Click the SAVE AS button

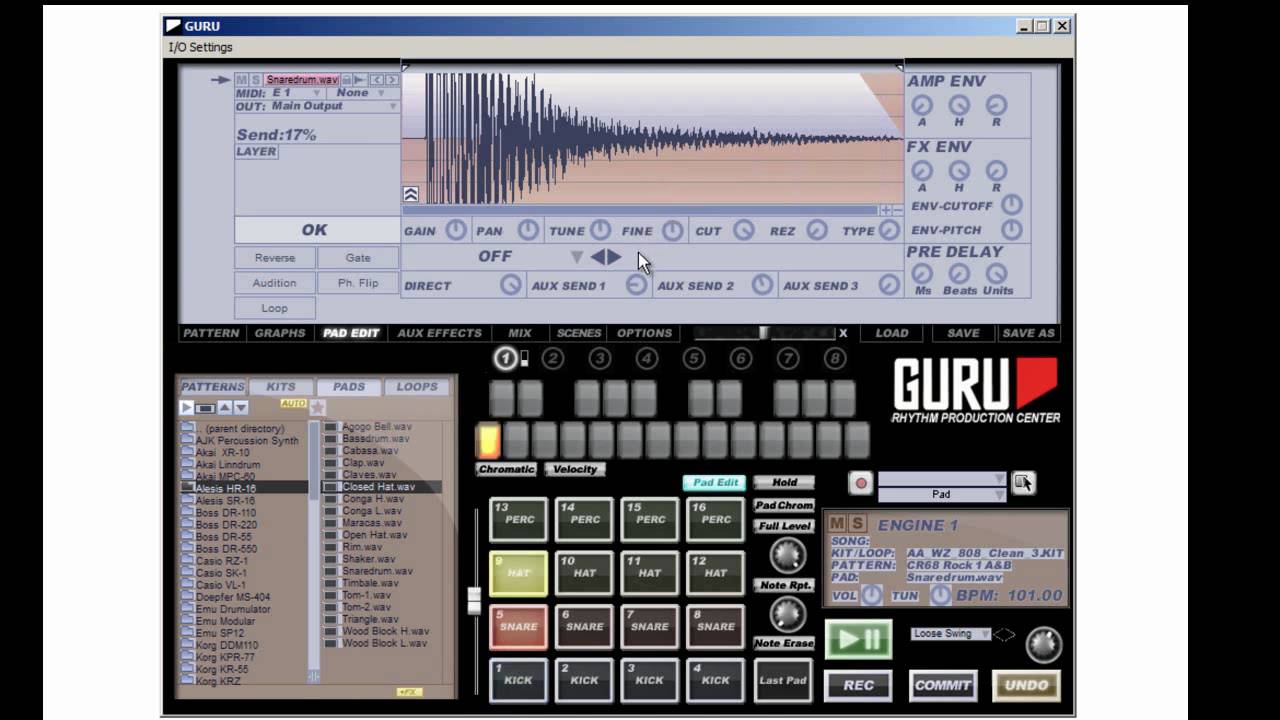click(1028, 333)
